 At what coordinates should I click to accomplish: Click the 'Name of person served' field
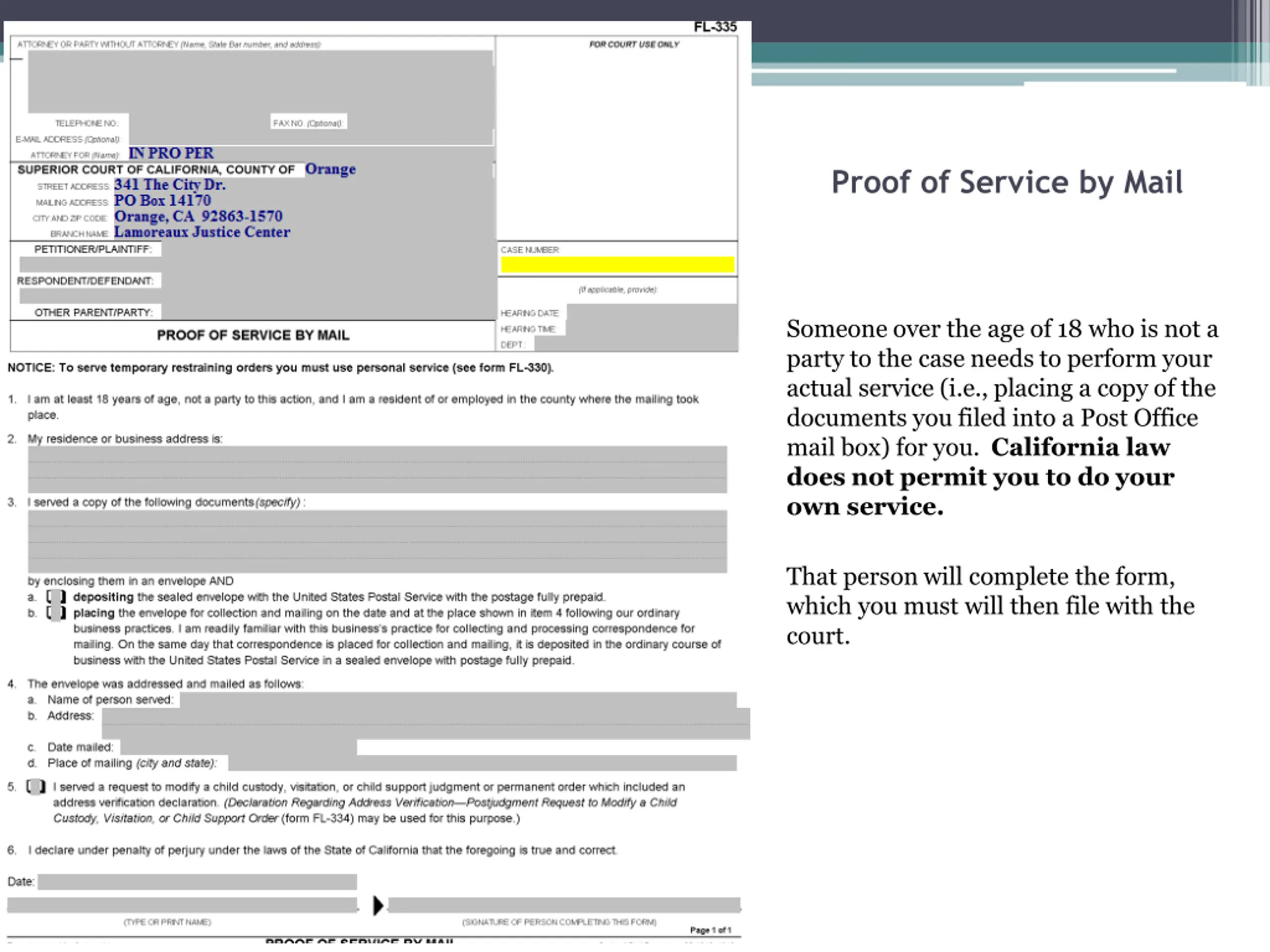coord(458,700)
